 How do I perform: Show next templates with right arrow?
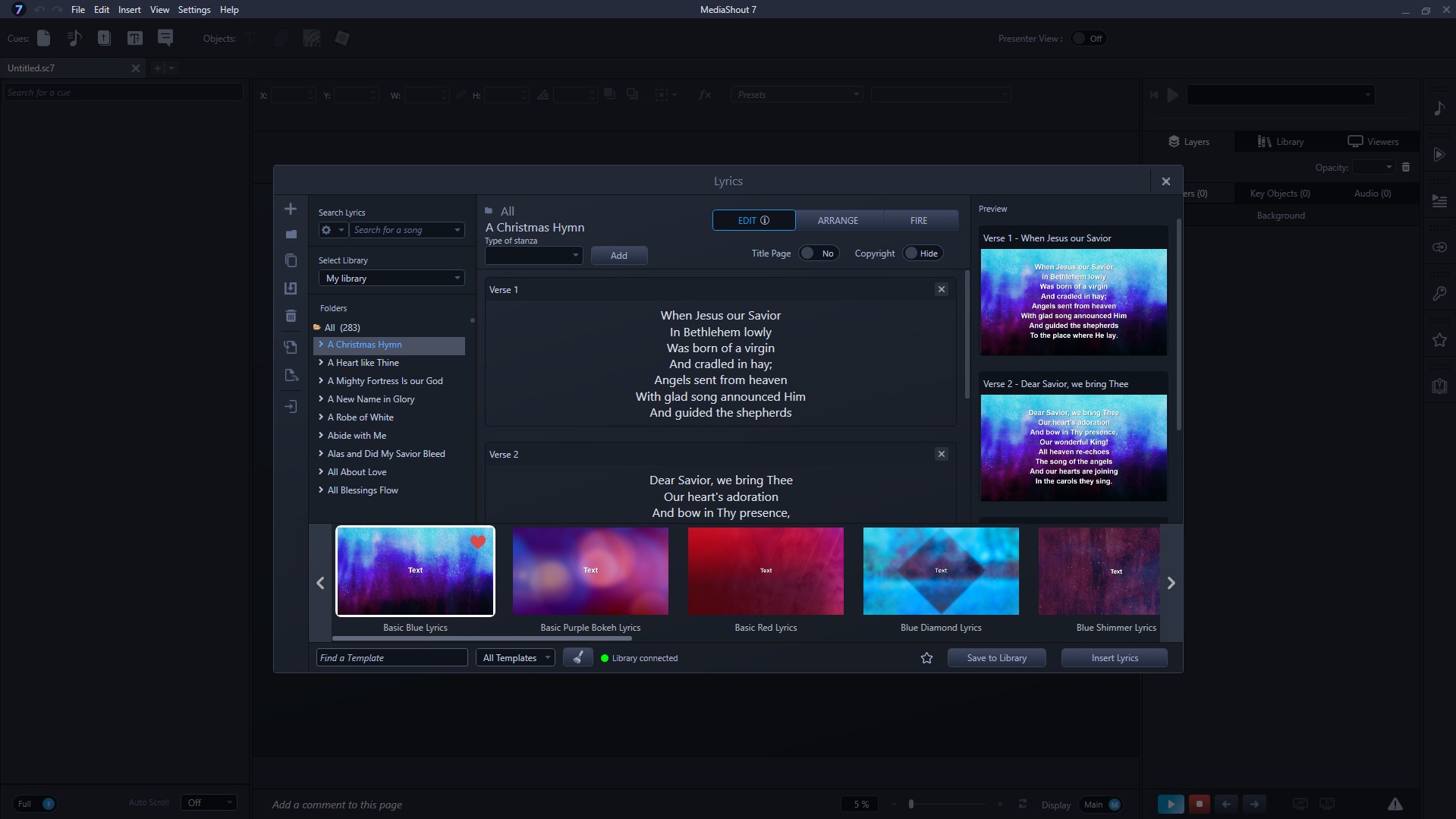pyautogui.click(x=1171, y=583)
